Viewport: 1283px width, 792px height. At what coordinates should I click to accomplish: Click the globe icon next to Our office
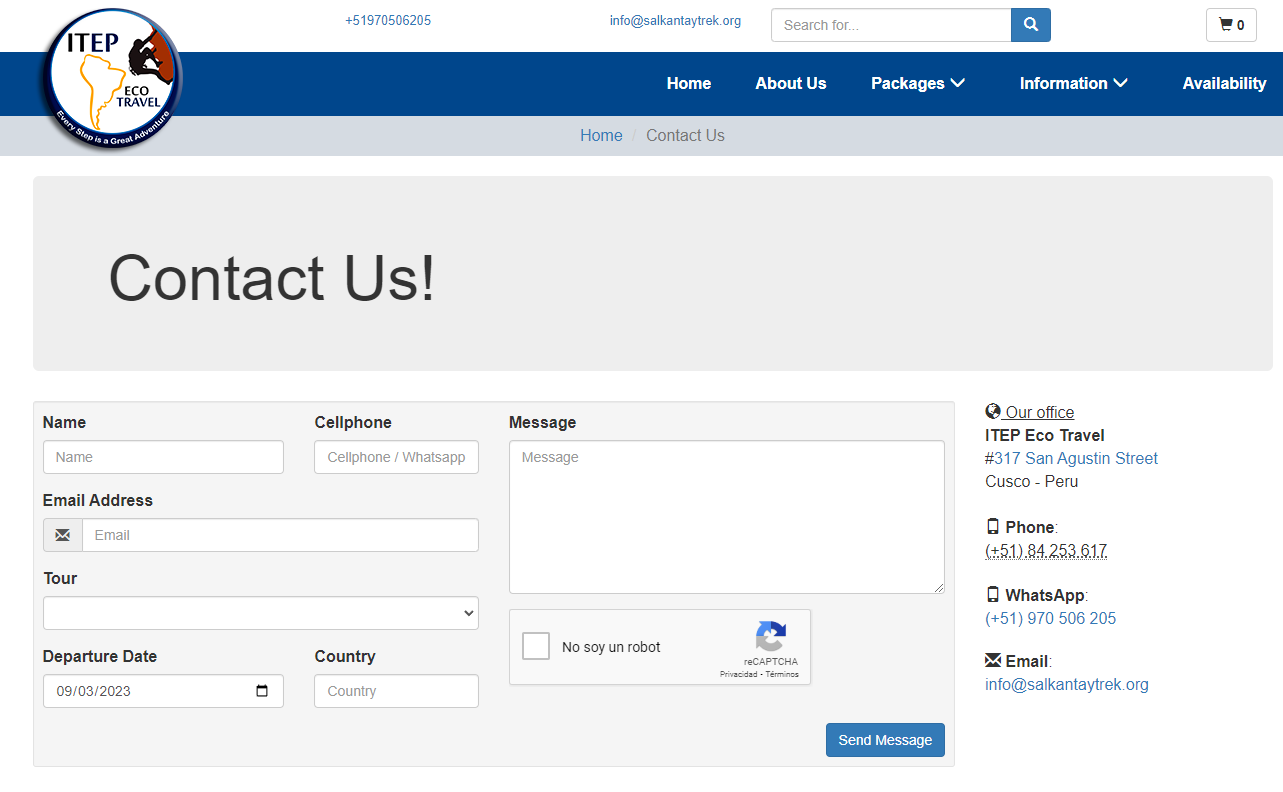tap(993, 411)
